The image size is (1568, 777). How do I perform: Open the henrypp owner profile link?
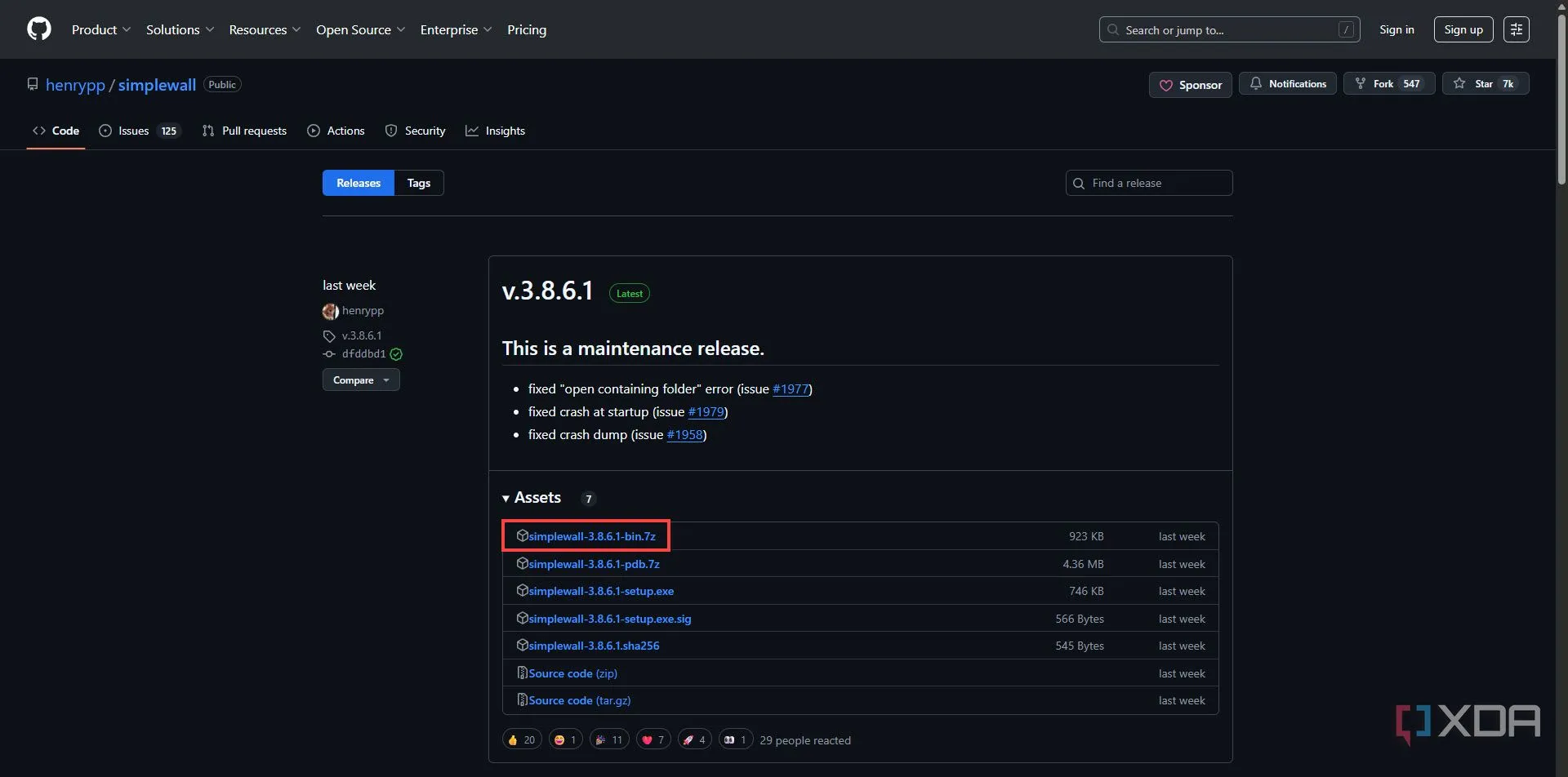coord(75,85)
